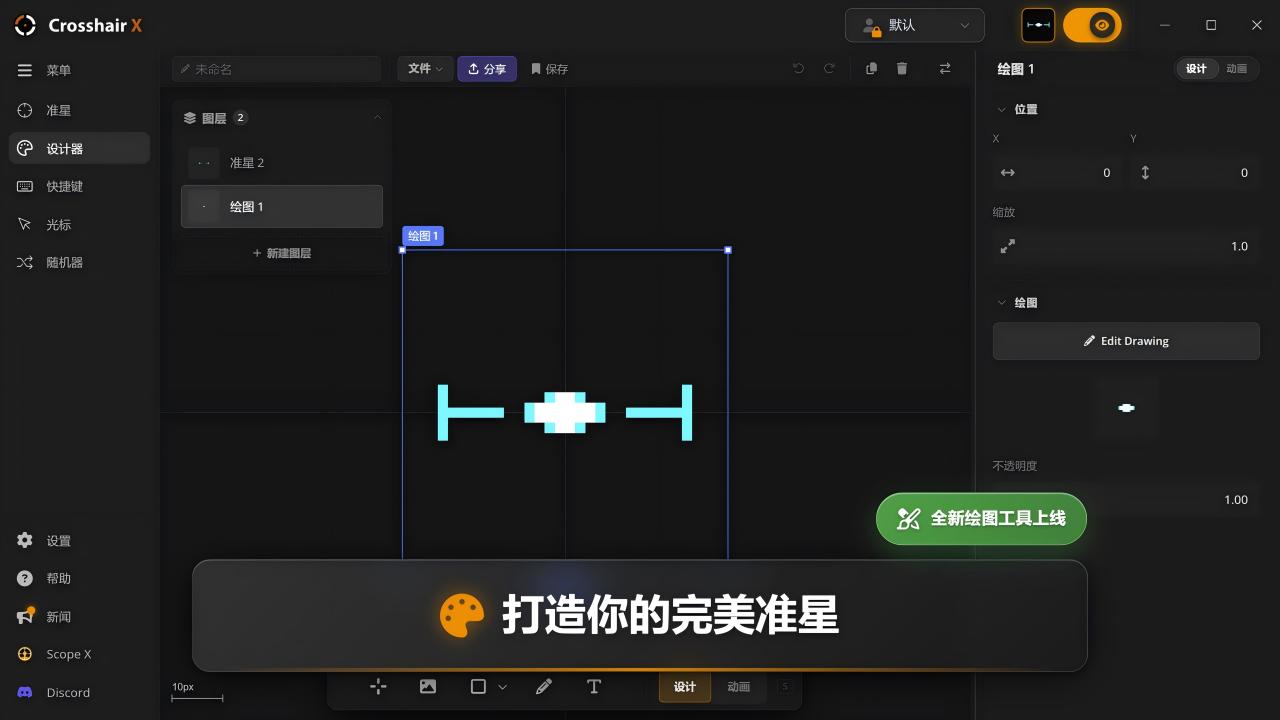Click the 缩放 scale value field

(x=1126, y=246)
